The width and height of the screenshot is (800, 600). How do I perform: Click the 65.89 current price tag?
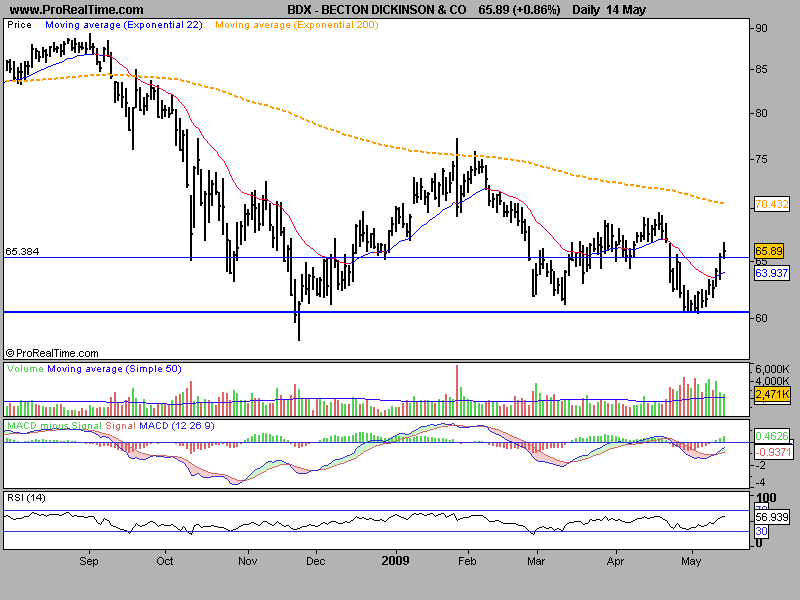[x=769, y=251]
